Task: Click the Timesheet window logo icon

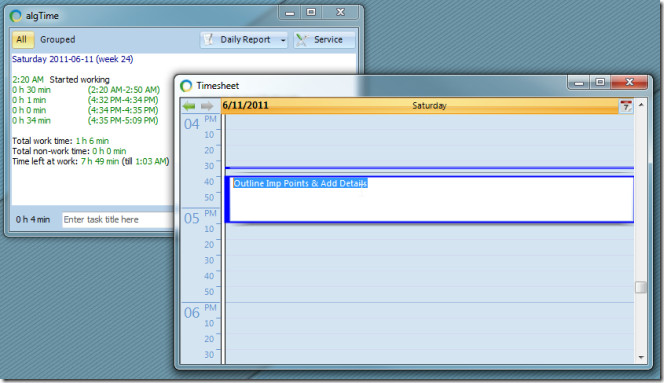Action: click(x=186, y=86)
